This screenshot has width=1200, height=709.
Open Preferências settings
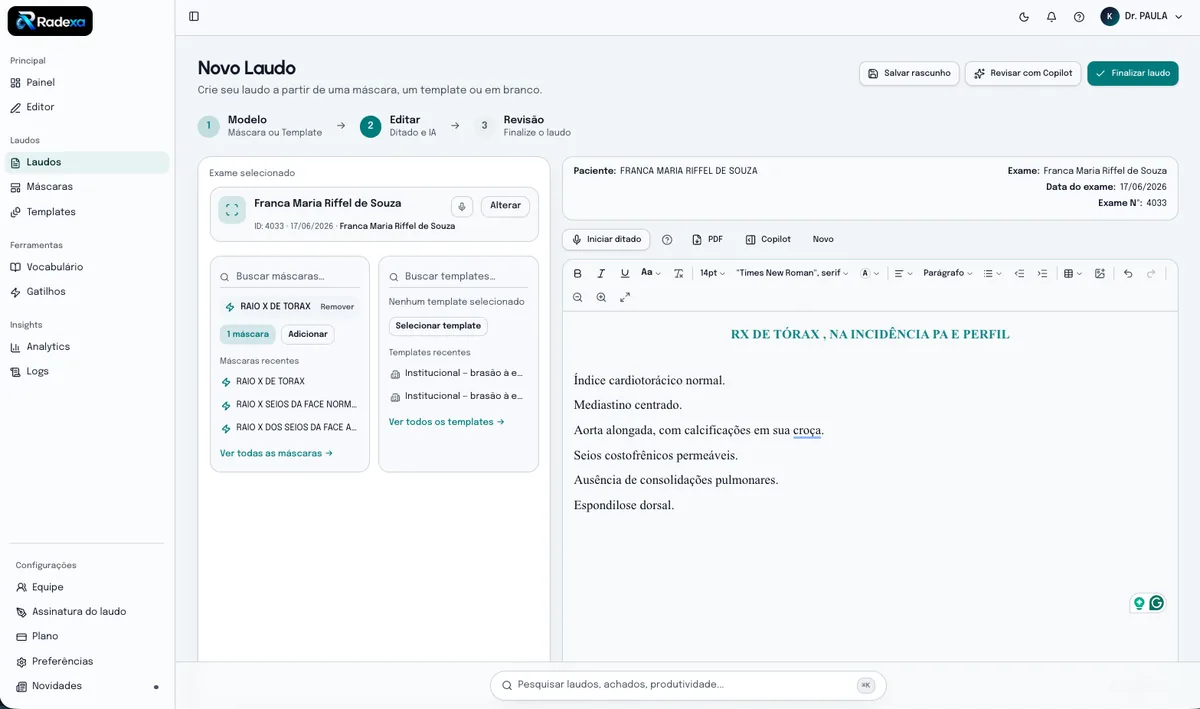pos(88,661)
